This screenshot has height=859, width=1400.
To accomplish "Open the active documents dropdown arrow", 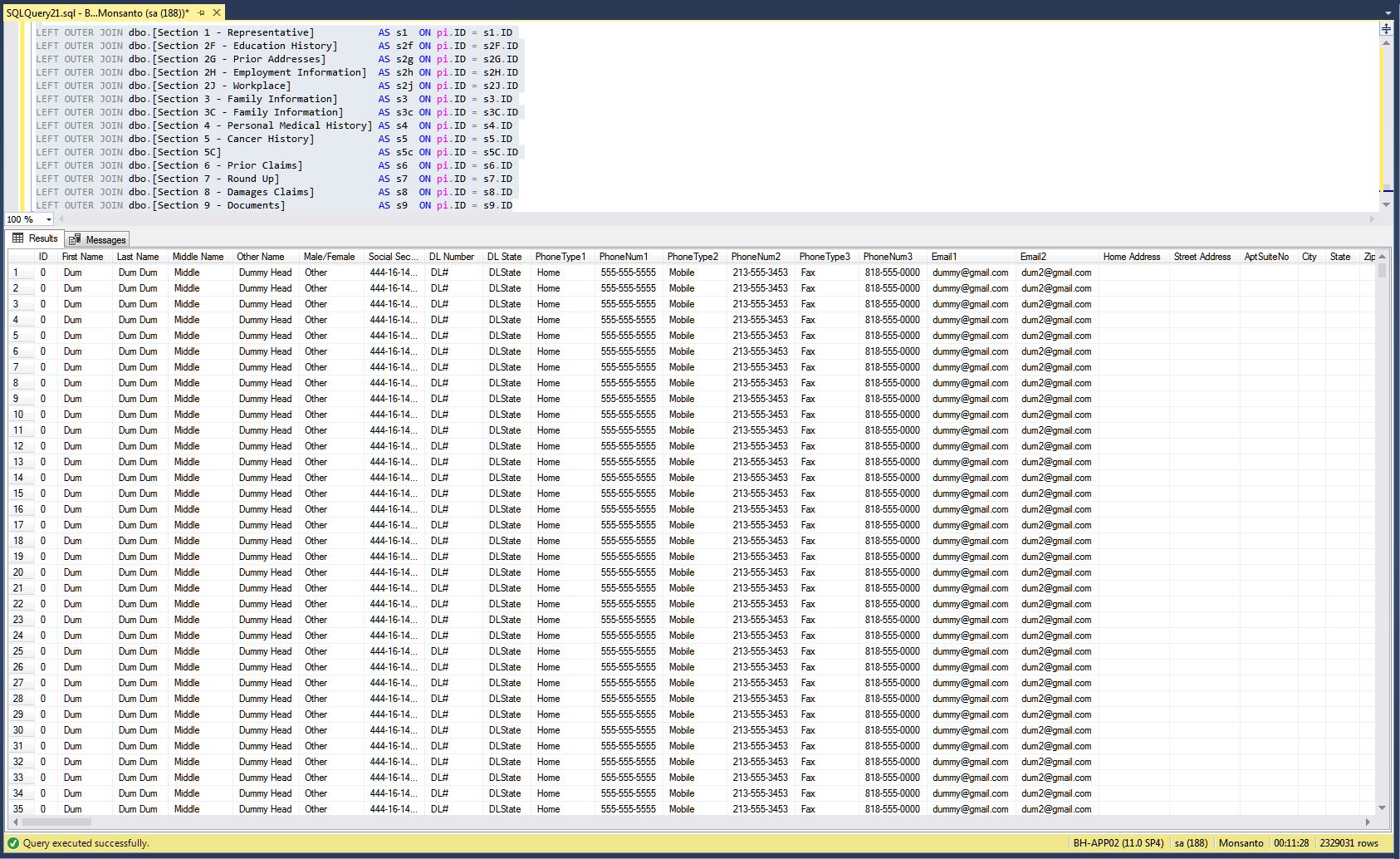I will 1388,13.
